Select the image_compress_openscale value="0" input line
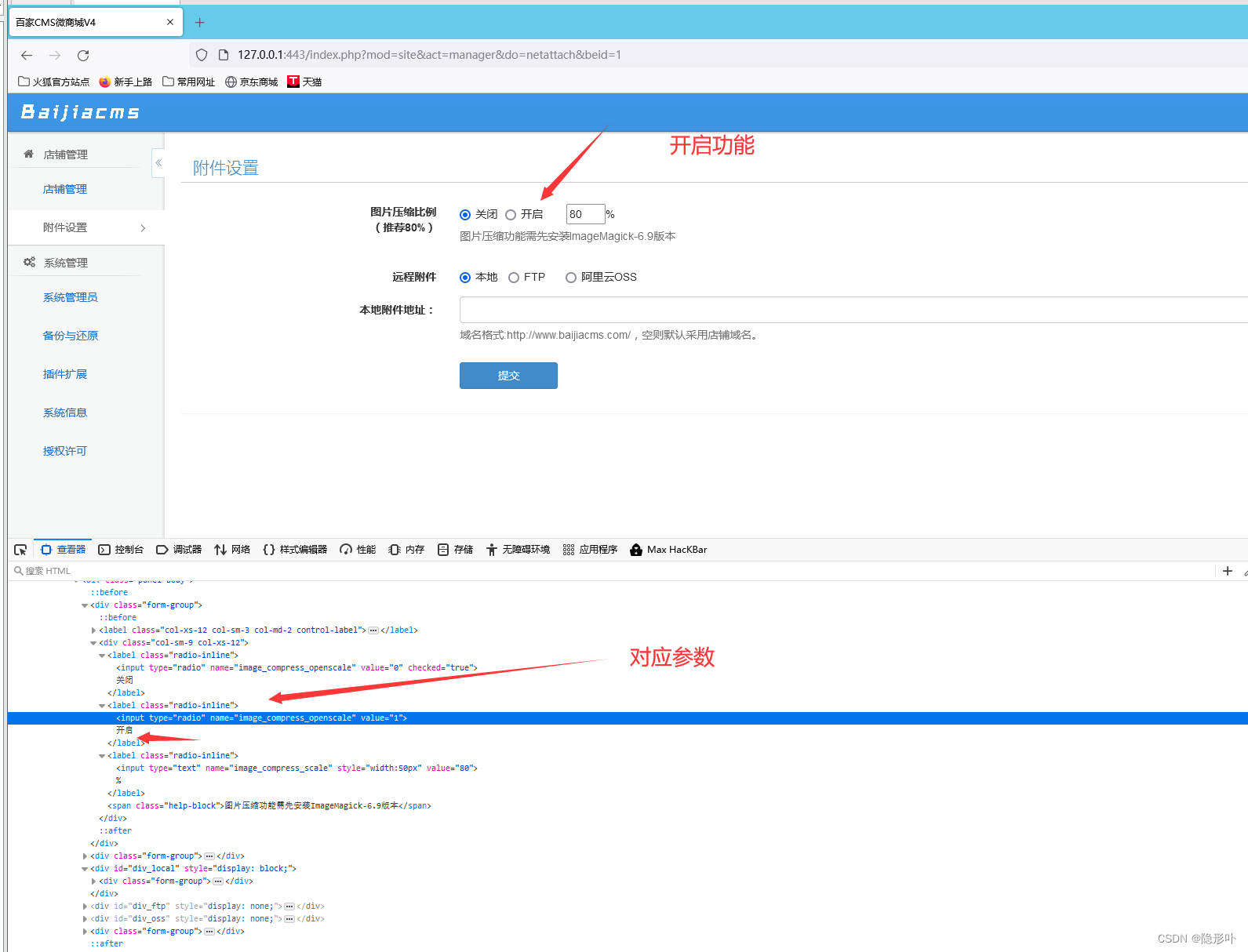The image size is (1248, 952). (x=297, y=668)
